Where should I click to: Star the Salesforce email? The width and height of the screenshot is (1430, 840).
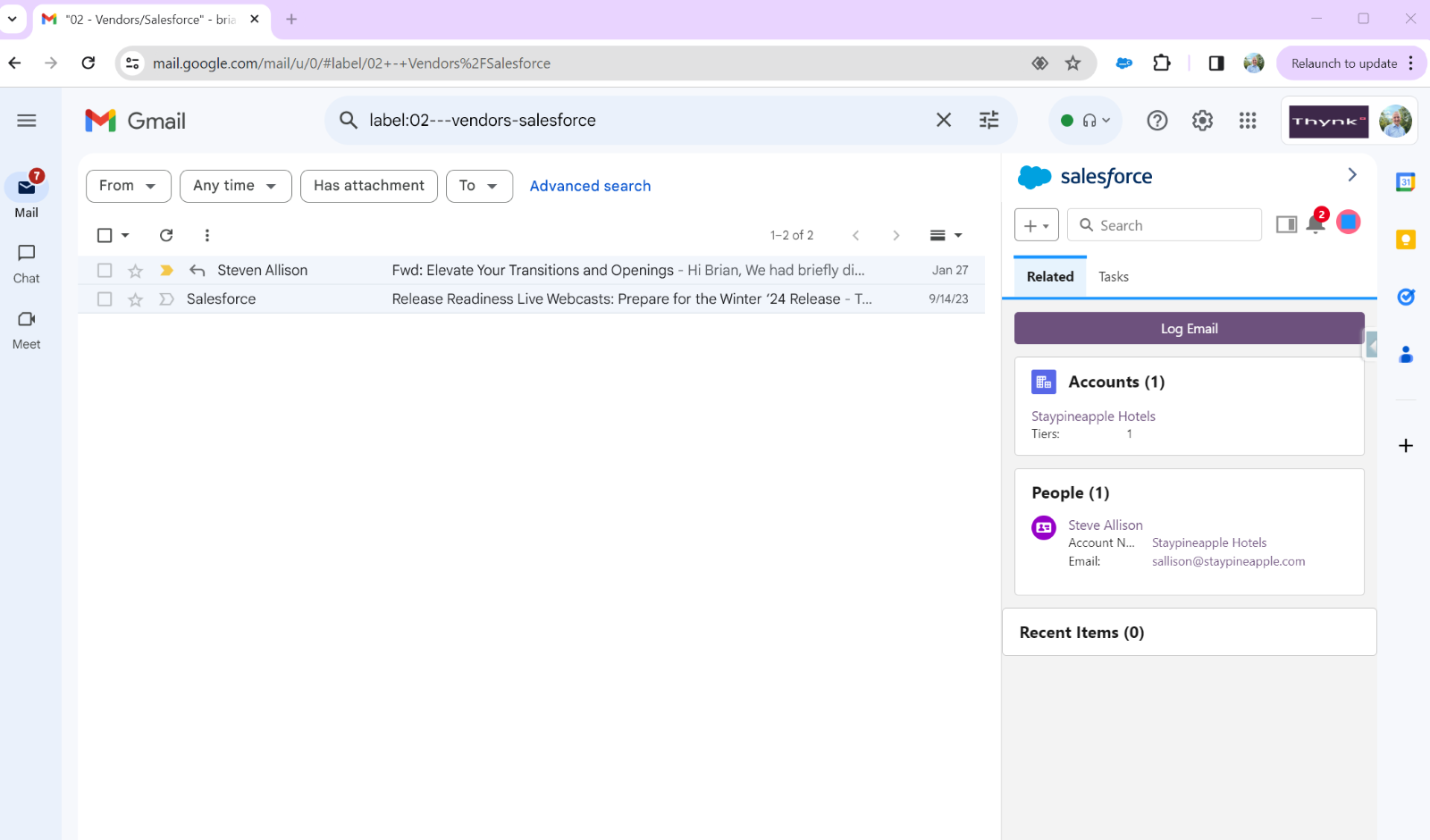[x=136, y=299]
